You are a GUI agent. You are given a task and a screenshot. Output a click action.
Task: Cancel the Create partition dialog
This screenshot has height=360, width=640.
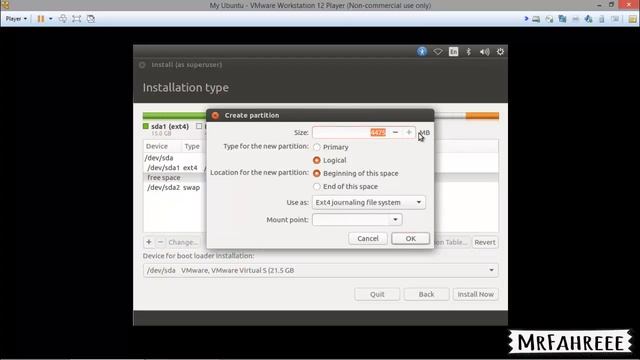368,238
